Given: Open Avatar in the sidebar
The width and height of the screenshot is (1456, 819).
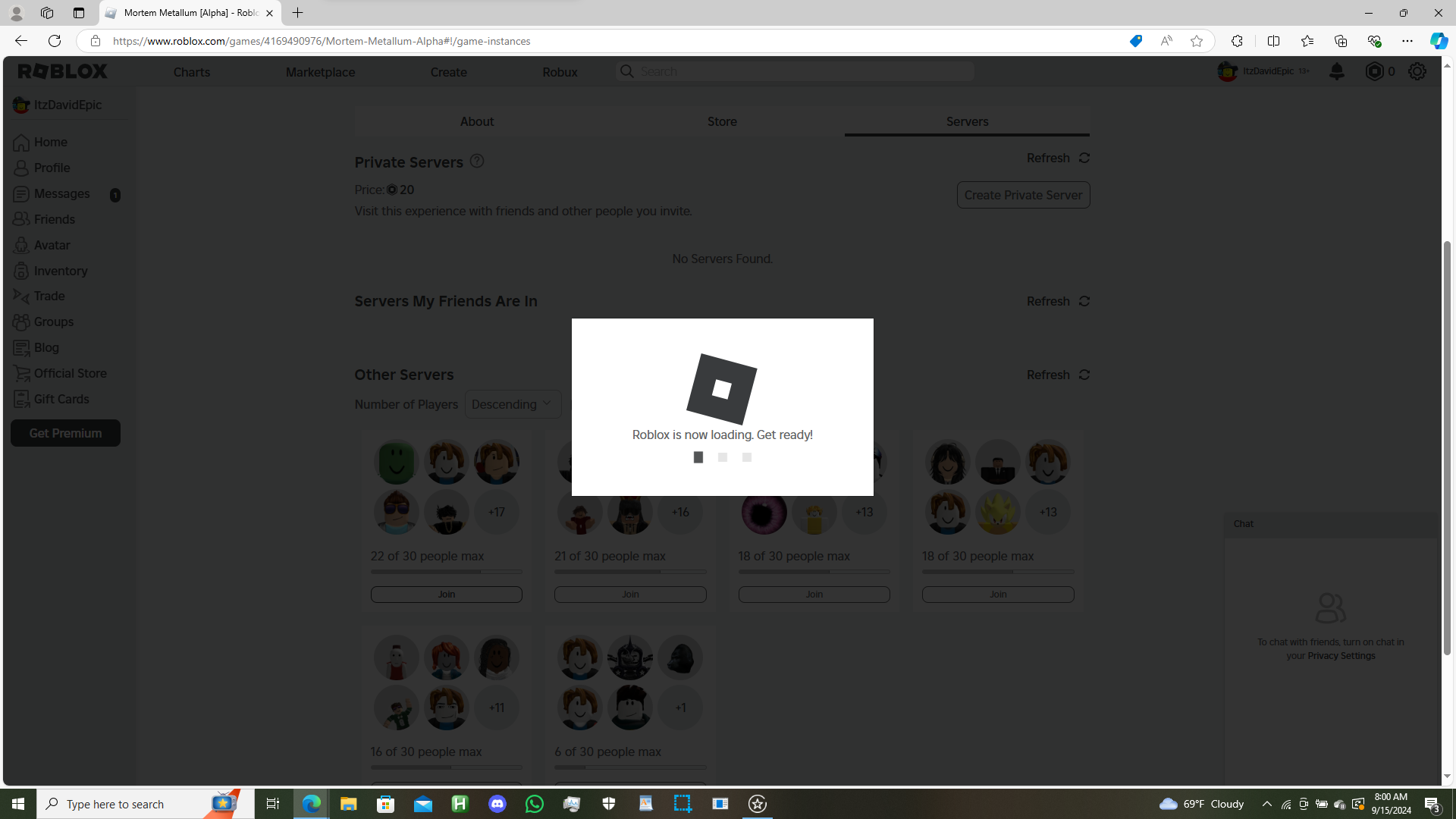Looking at the screenshot, I should (x=52, y=245).
